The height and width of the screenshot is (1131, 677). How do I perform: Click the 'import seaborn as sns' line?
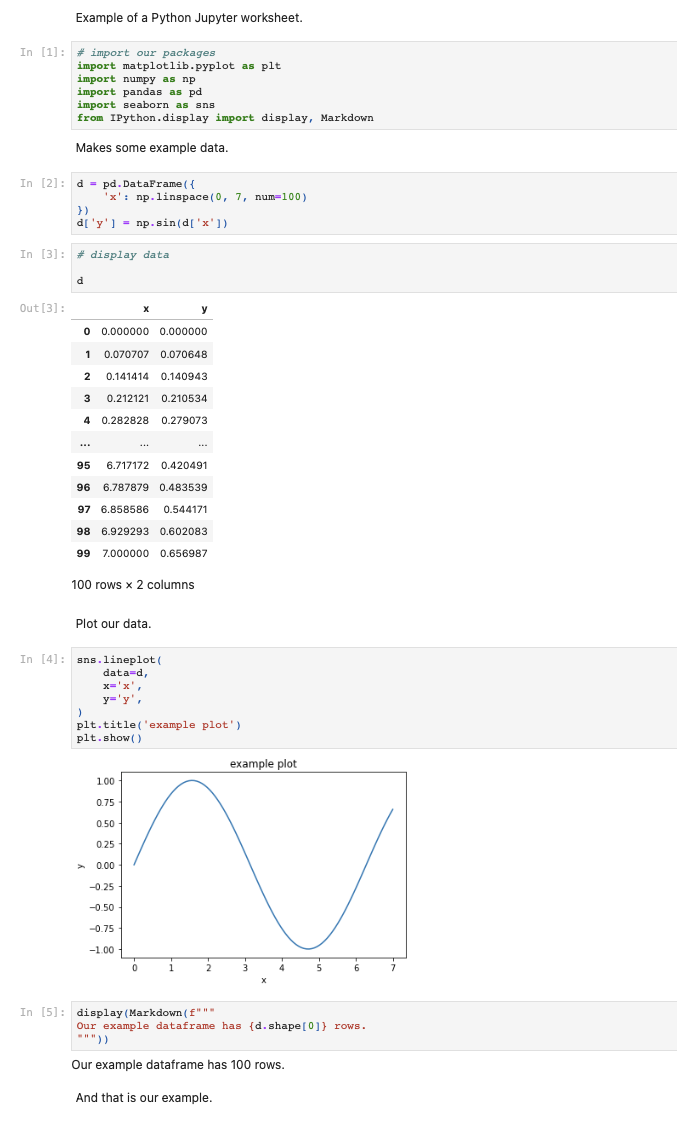pyautogui.click(x=146, y=105)
